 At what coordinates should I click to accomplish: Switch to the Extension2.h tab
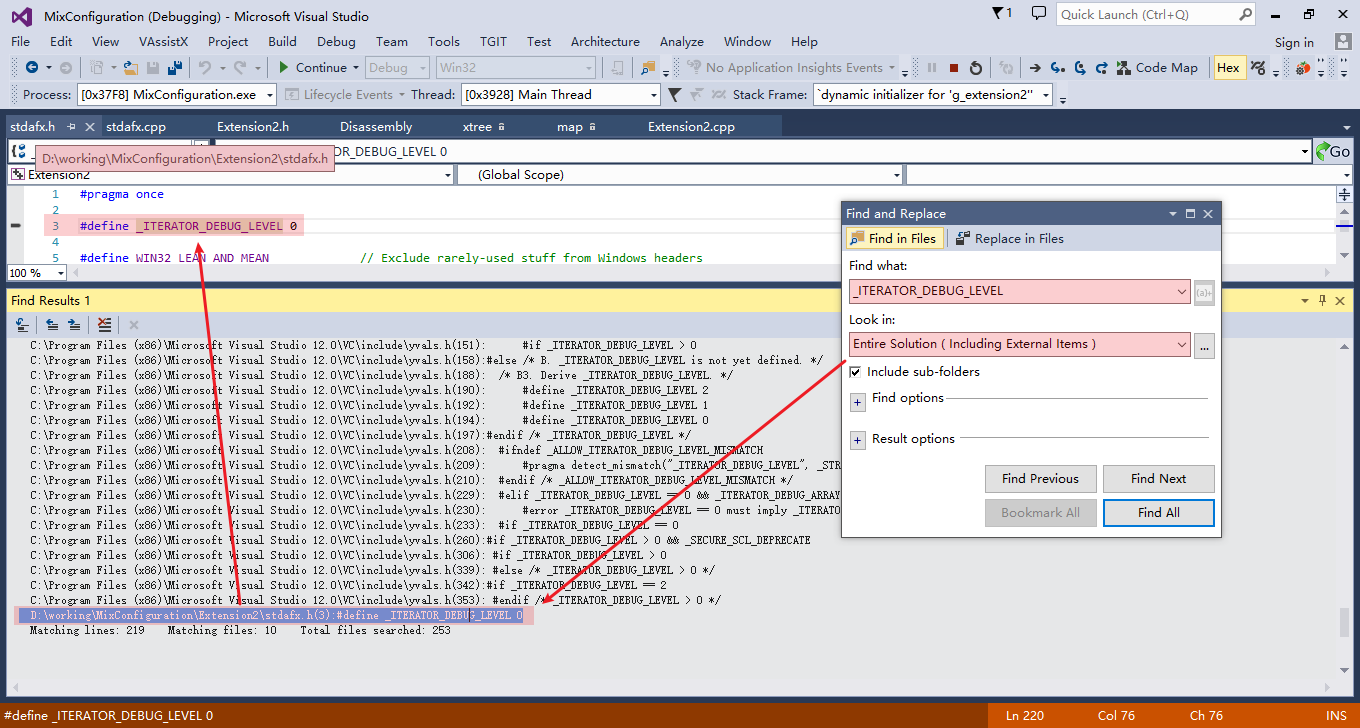coord(253,127)
